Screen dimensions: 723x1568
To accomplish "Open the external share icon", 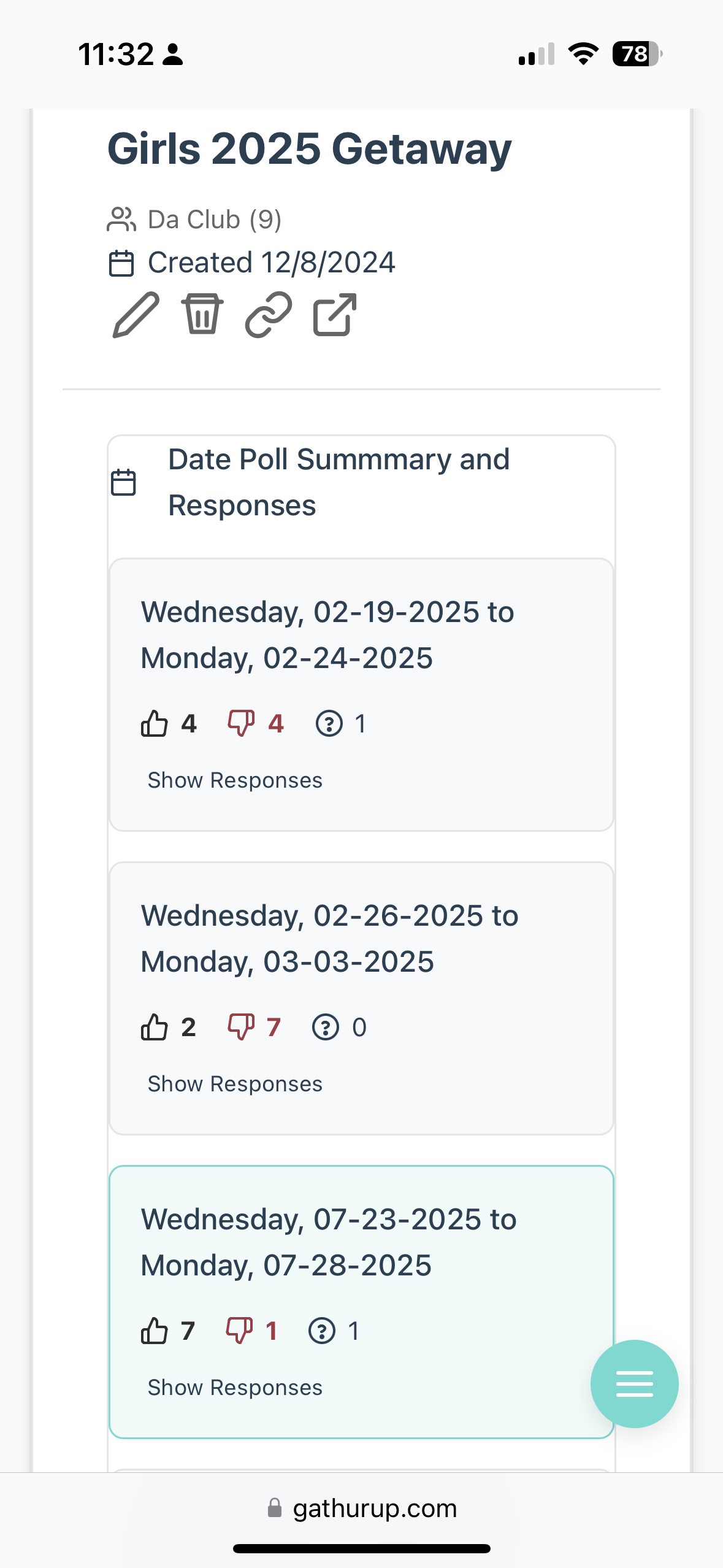I will (x=335, y=315).
